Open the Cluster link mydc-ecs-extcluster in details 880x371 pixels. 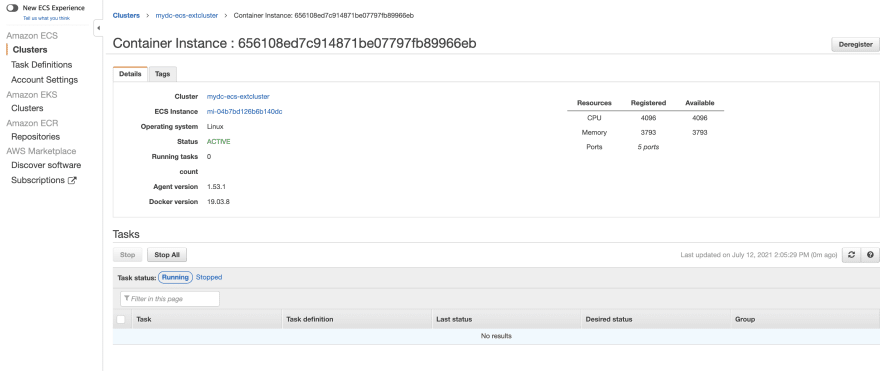[238, 97]
